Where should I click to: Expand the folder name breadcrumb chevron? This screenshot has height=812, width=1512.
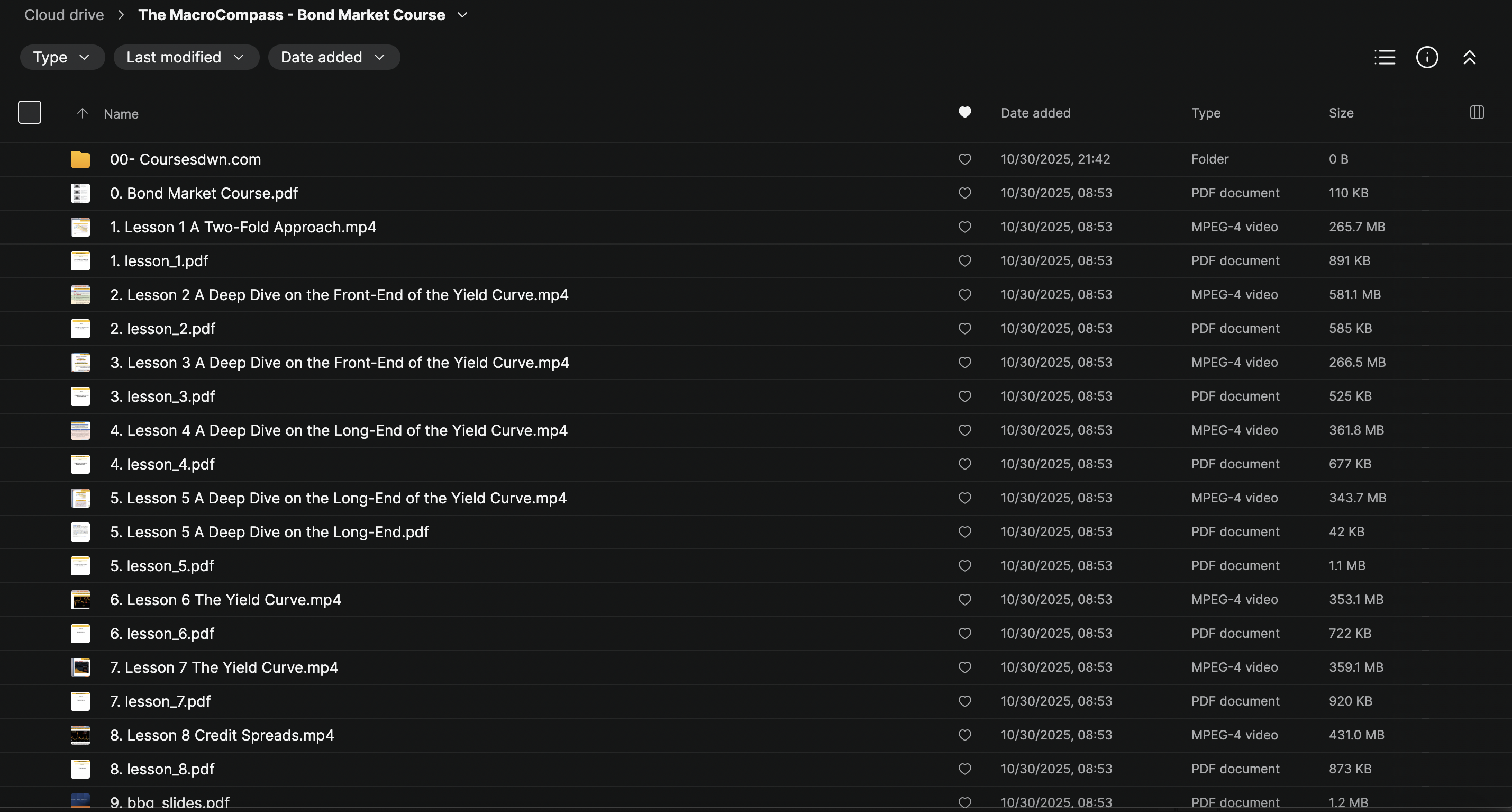(462, 15)
